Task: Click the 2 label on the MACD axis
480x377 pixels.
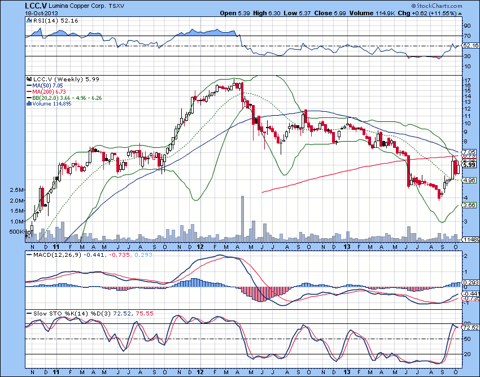Action: (466, 256)
